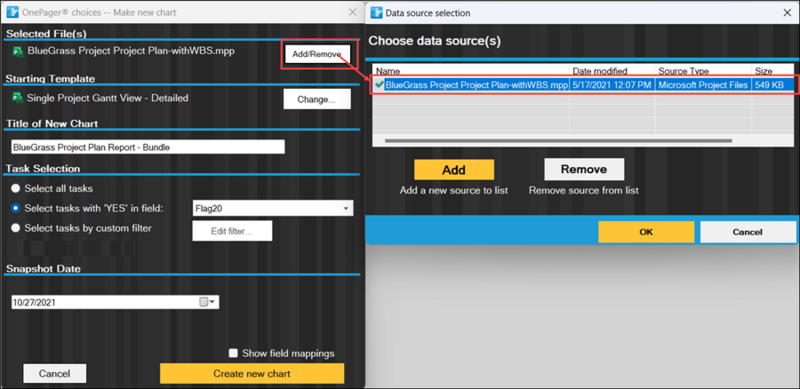Cancel the Data source selection dialog
This screenshot has height=389, width=800.
[747, 232]
